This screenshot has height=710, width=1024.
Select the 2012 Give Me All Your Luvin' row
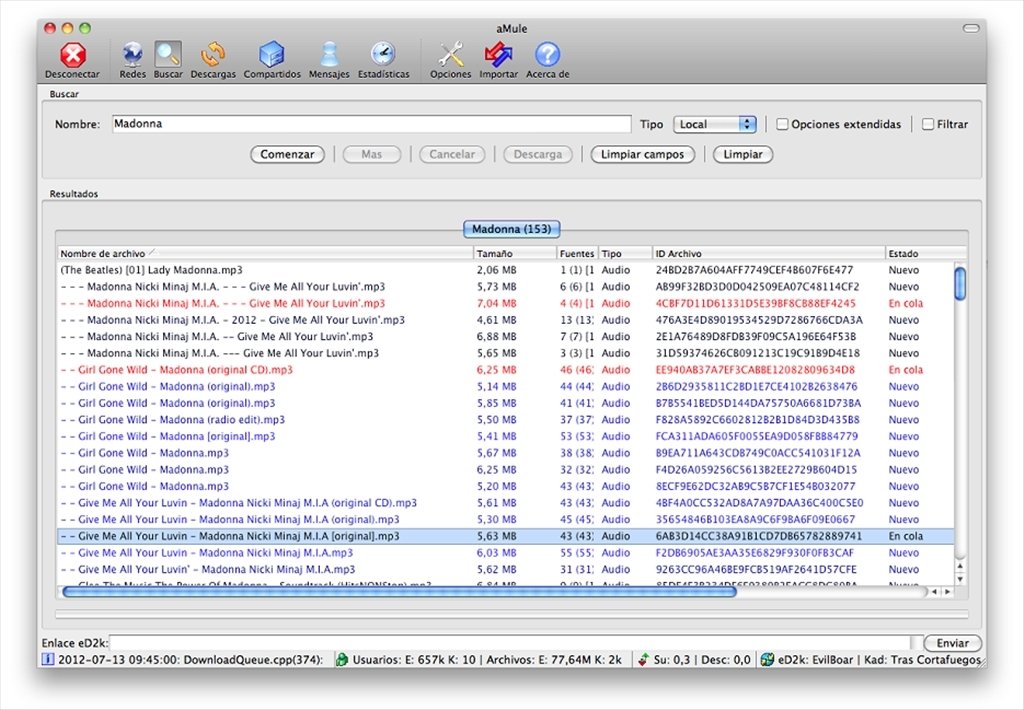pos(505,320)
